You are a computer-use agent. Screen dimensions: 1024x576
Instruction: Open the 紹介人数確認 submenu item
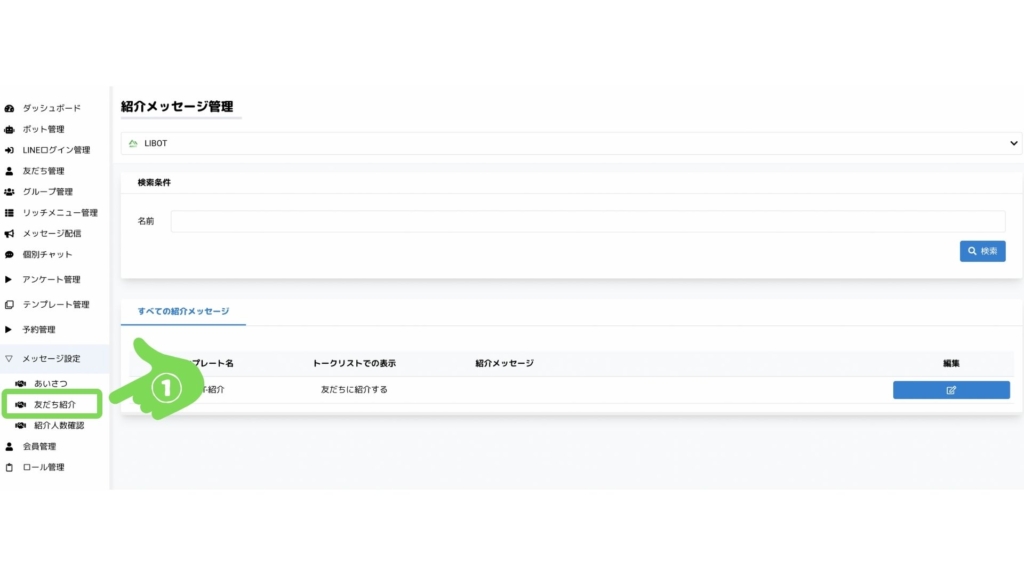[58, 426]
